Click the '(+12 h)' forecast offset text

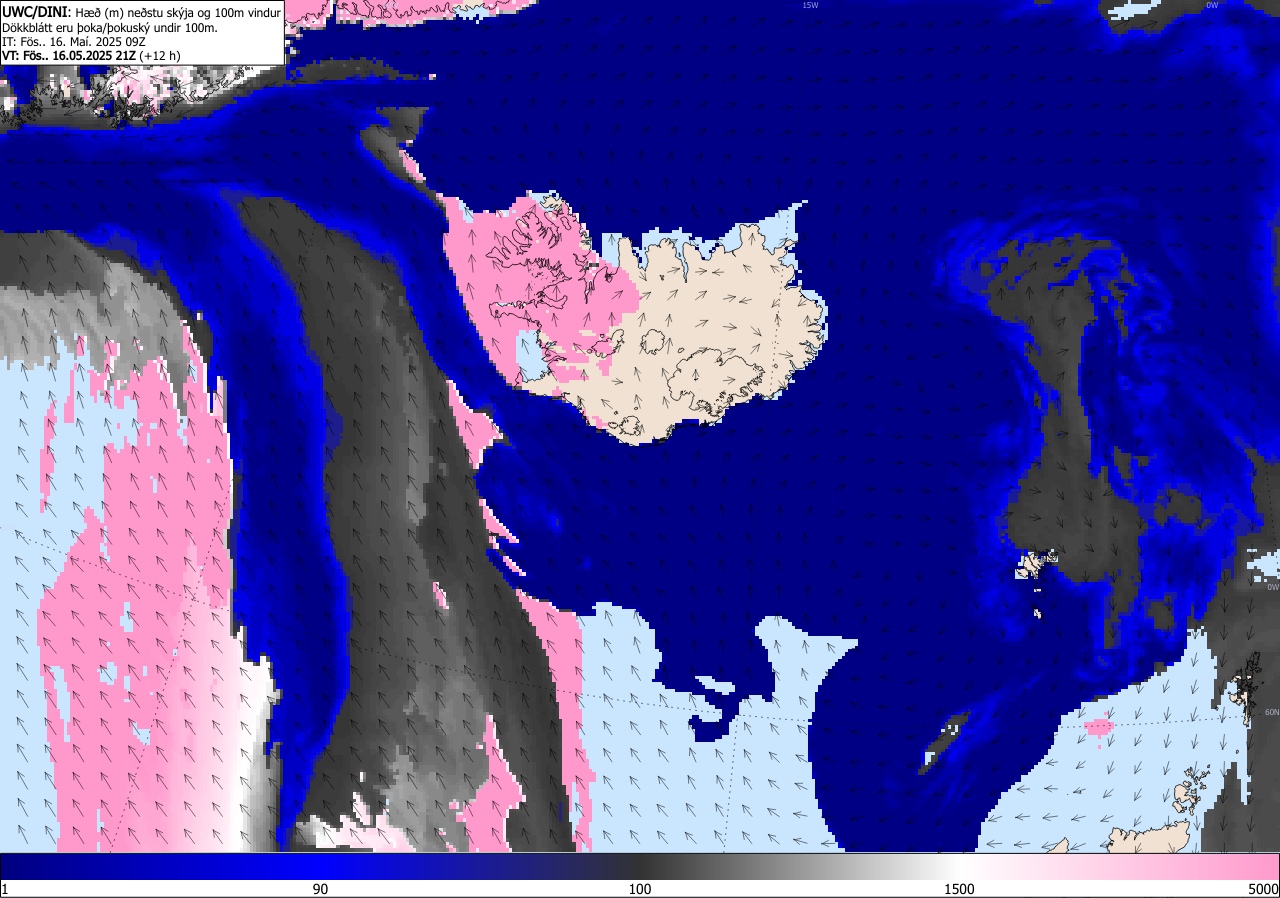[160, 56]
